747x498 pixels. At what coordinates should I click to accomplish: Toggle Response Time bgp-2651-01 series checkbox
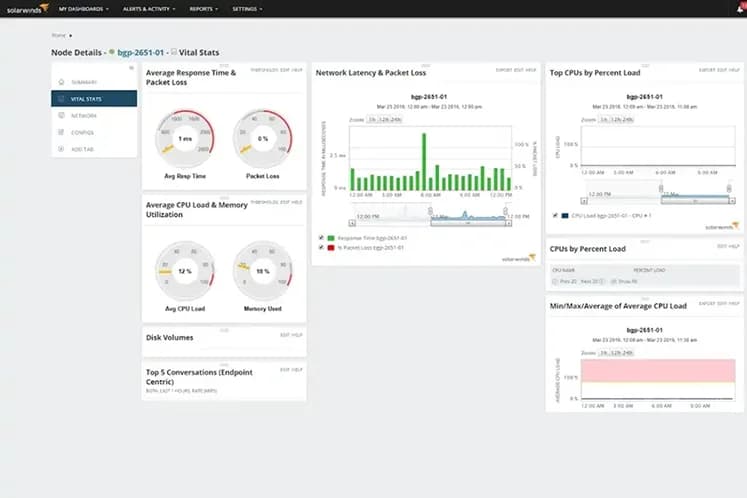point(321,237)
